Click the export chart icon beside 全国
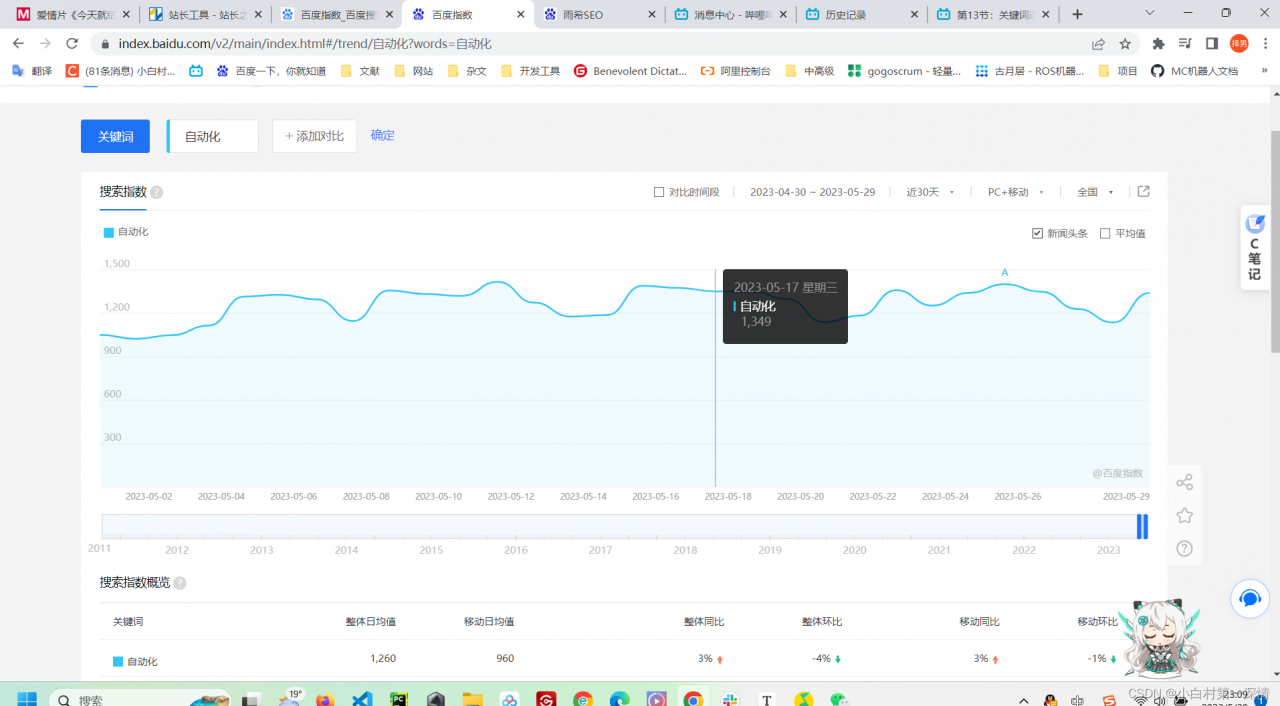 point(1143,191)
